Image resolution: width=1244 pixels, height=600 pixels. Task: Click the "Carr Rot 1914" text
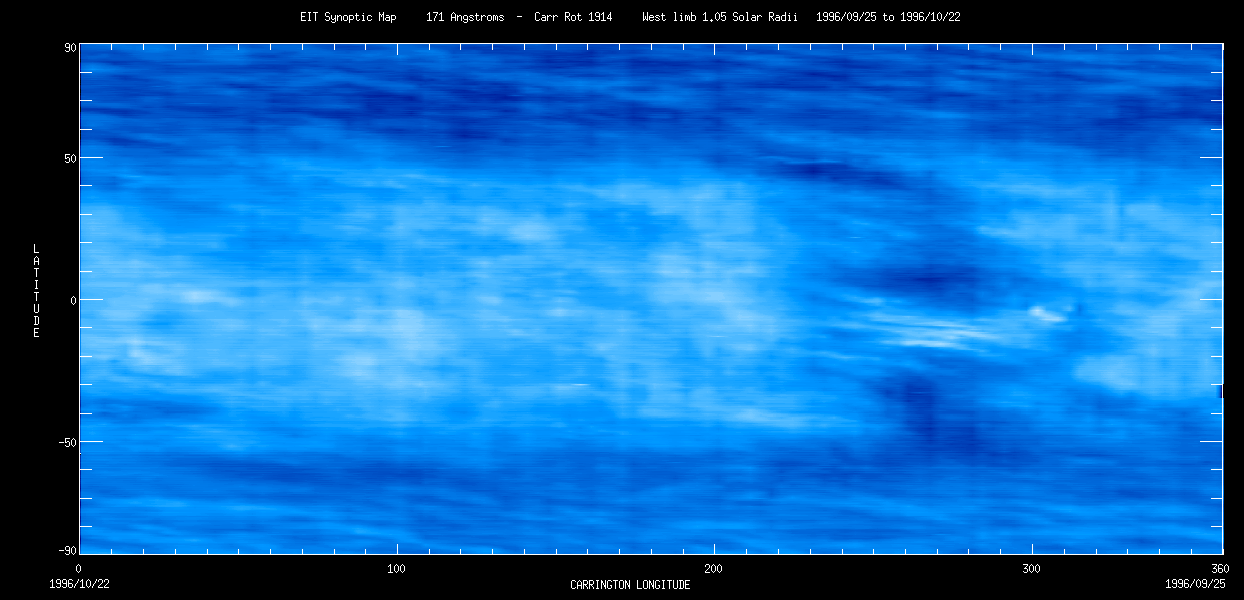click(x=573, y=18)
